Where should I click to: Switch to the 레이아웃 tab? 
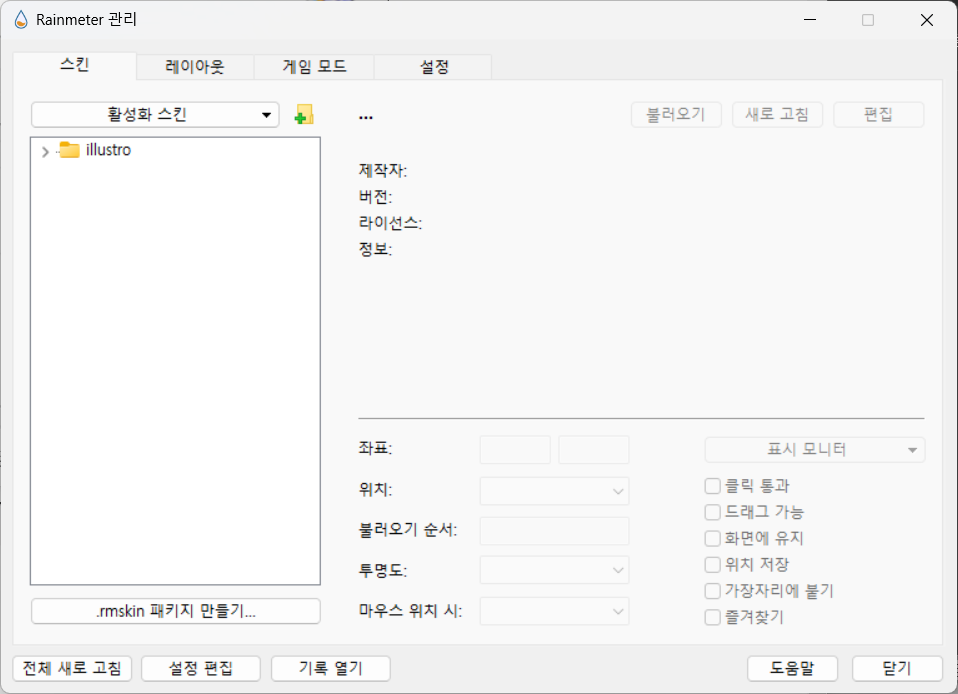coord(195,67)
